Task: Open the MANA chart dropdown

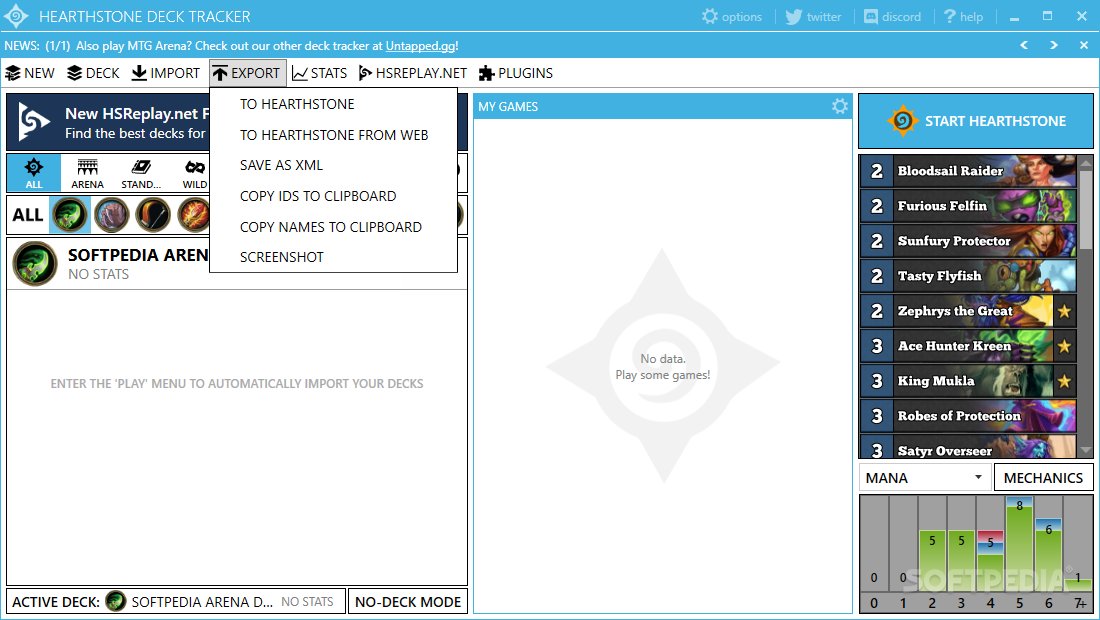Action: pos(925,478)
